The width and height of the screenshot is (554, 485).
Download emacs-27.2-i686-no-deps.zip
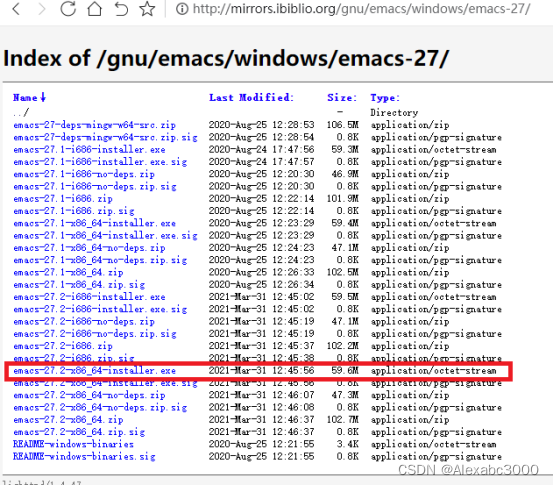tap(84, 322)
